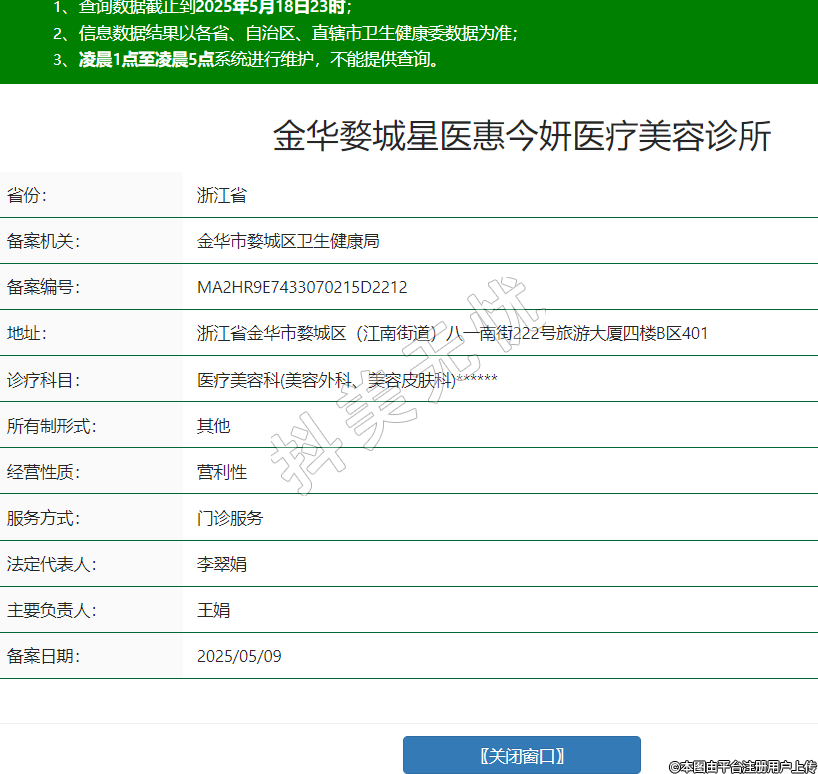The image size is (818, 774).
Task: Select the record number MA2HR9E7433070215D2212
Action: [302, 288]
